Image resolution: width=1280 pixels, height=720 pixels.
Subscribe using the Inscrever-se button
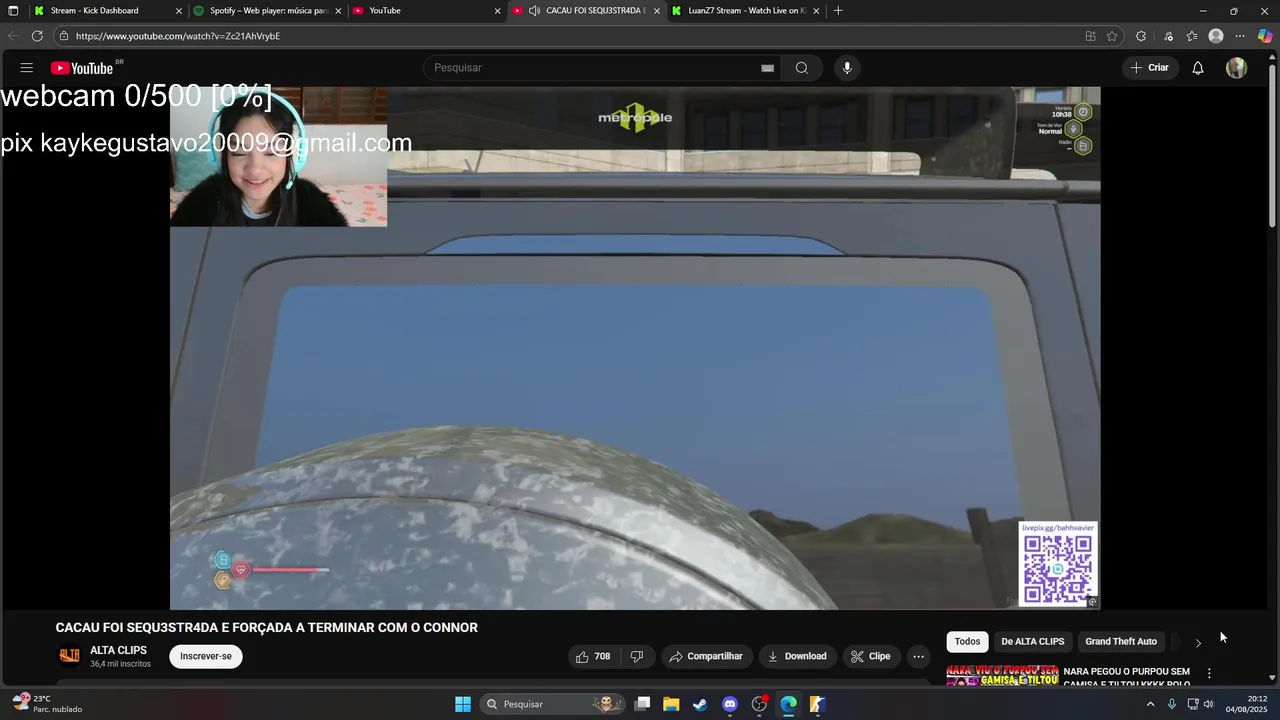(x=206, y=656)
